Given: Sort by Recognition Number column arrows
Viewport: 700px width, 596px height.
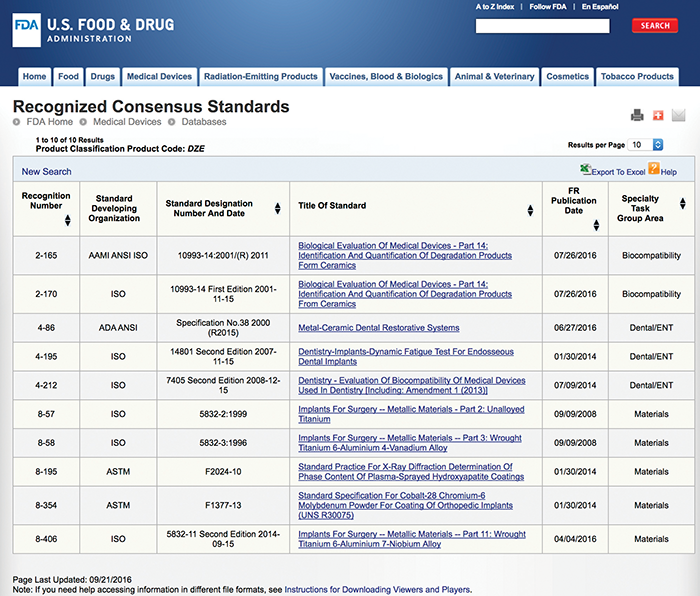Looking at the screenshot, I should tap(68, 220).
